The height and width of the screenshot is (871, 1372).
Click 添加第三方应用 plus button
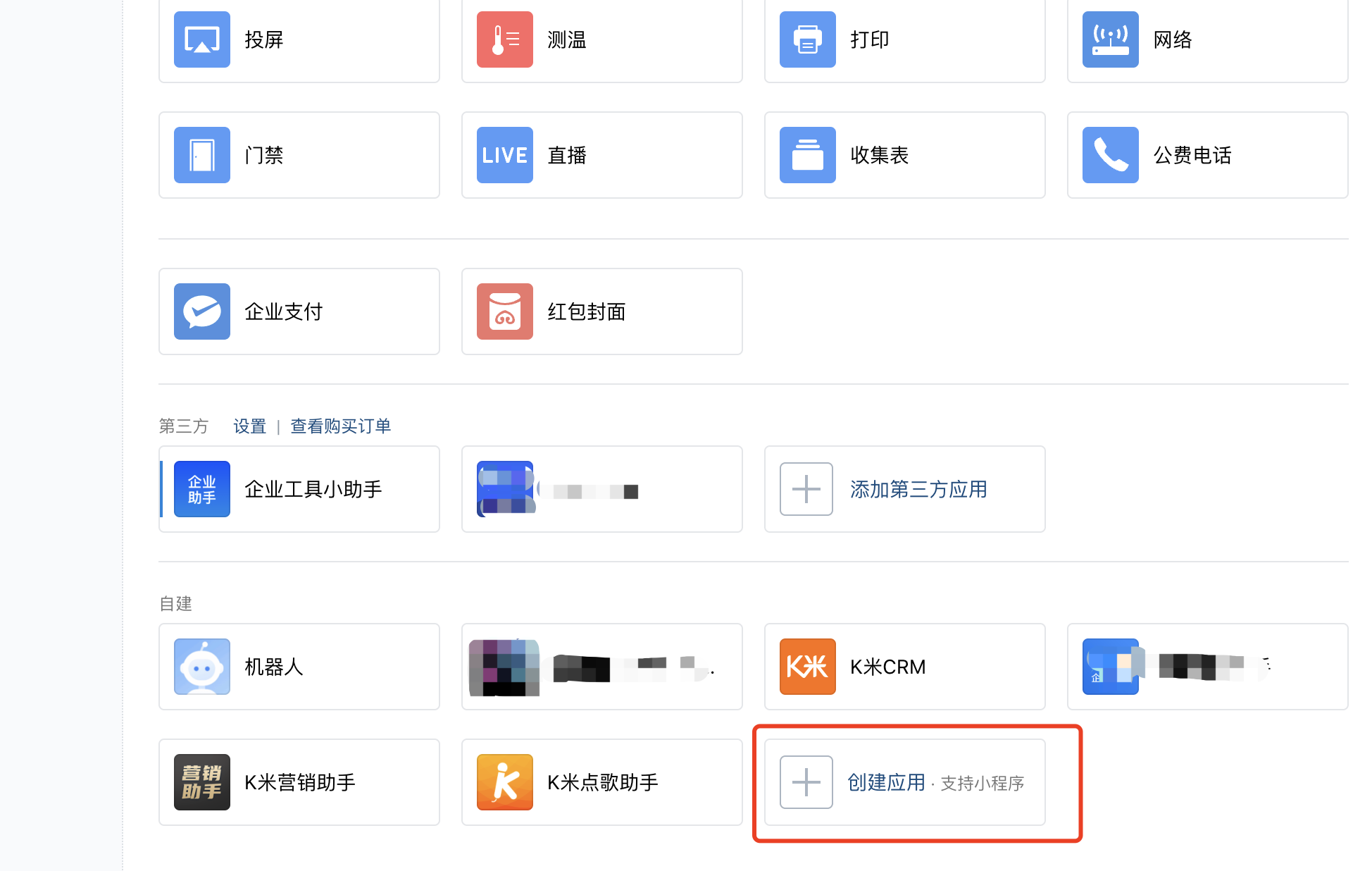806,489
